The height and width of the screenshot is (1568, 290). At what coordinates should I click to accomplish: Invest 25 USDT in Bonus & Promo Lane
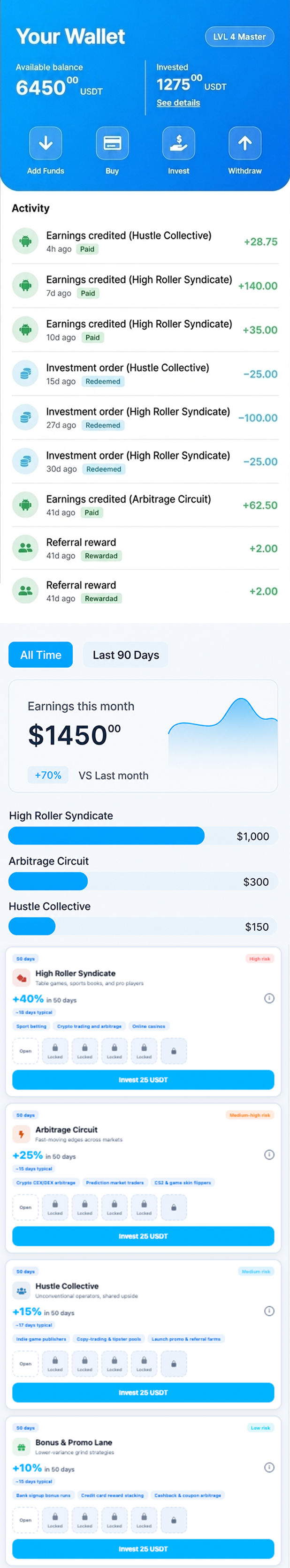click(x=143, y=1549)
